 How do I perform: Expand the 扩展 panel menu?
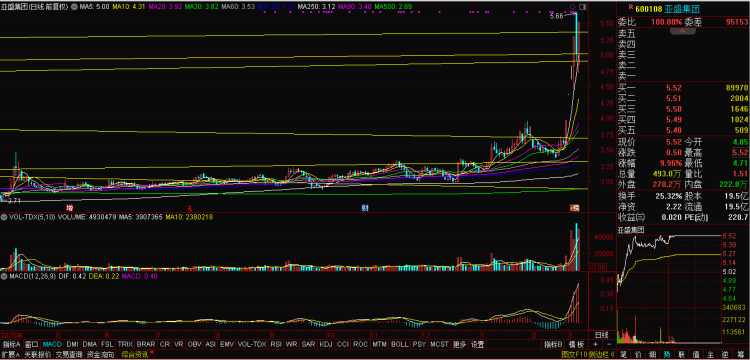[x=11, y=355]
